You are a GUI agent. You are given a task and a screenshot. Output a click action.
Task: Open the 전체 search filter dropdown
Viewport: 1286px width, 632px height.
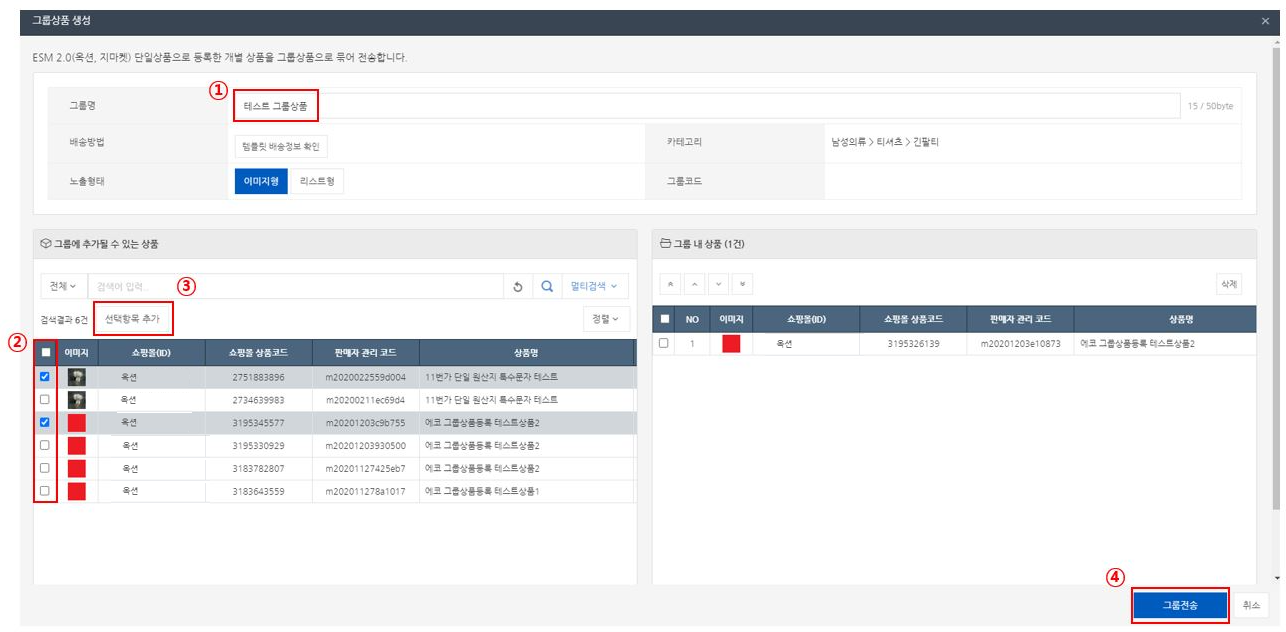coord(63,287)
